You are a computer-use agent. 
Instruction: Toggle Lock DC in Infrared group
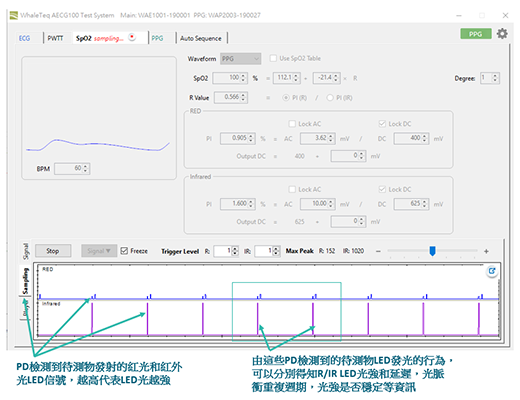pos(382,190)
